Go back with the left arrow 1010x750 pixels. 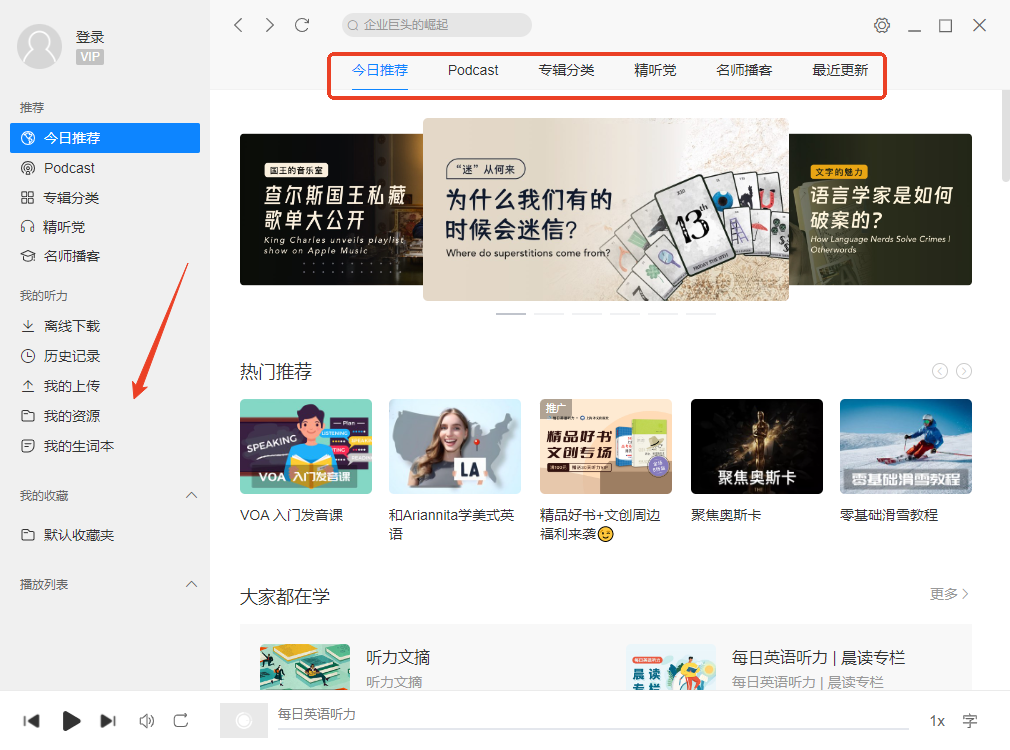pyautogui.click(x=238, y=25)
